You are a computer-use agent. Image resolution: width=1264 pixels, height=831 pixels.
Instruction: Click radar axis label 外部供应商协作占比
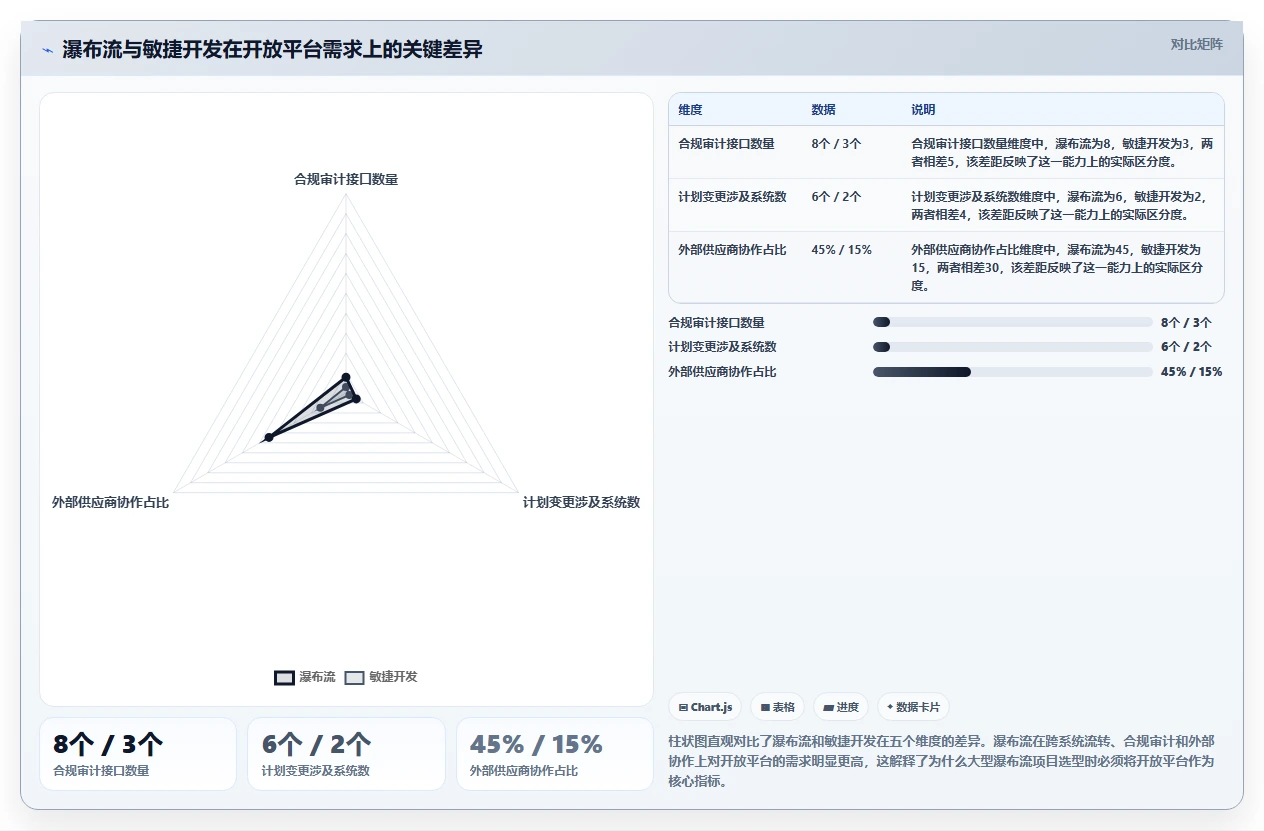coord(111,502)
